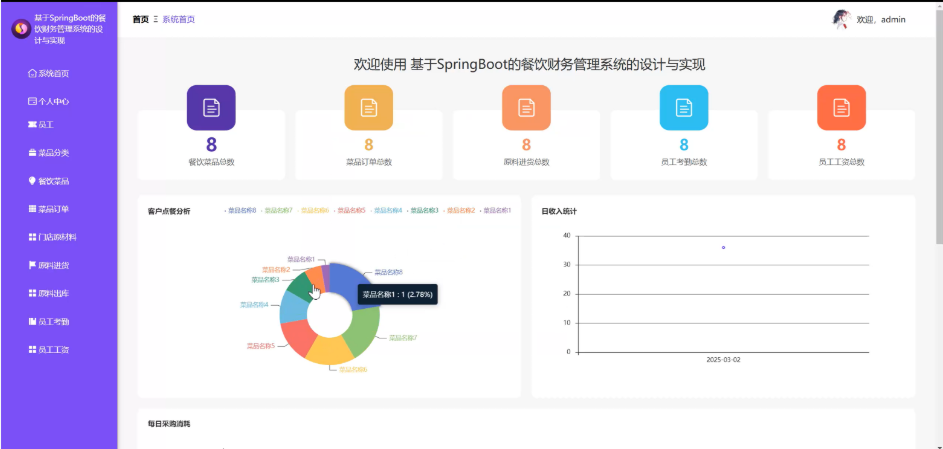Image resolution: width=943 pixels, height=449 pixels.
Task: Click the orange document icon above 员工工资总数
Action: [841, 108]
